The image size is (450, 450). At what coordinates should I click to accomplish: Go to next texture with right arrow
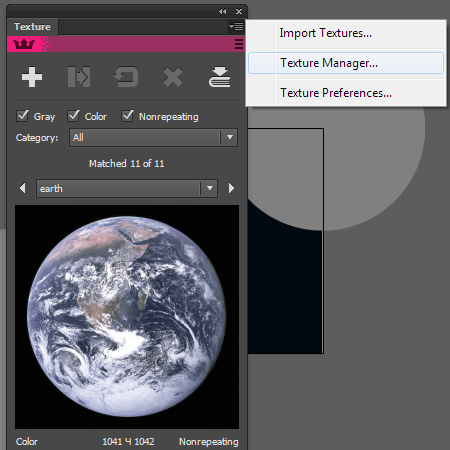231,188
